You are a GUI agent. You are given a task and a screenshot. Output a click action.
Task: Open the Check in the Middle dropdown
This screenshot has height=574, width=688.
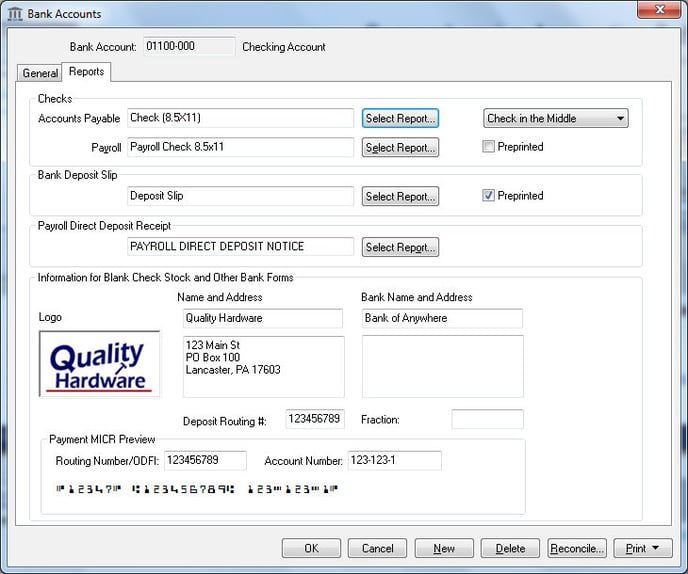(x=555, y=118)
